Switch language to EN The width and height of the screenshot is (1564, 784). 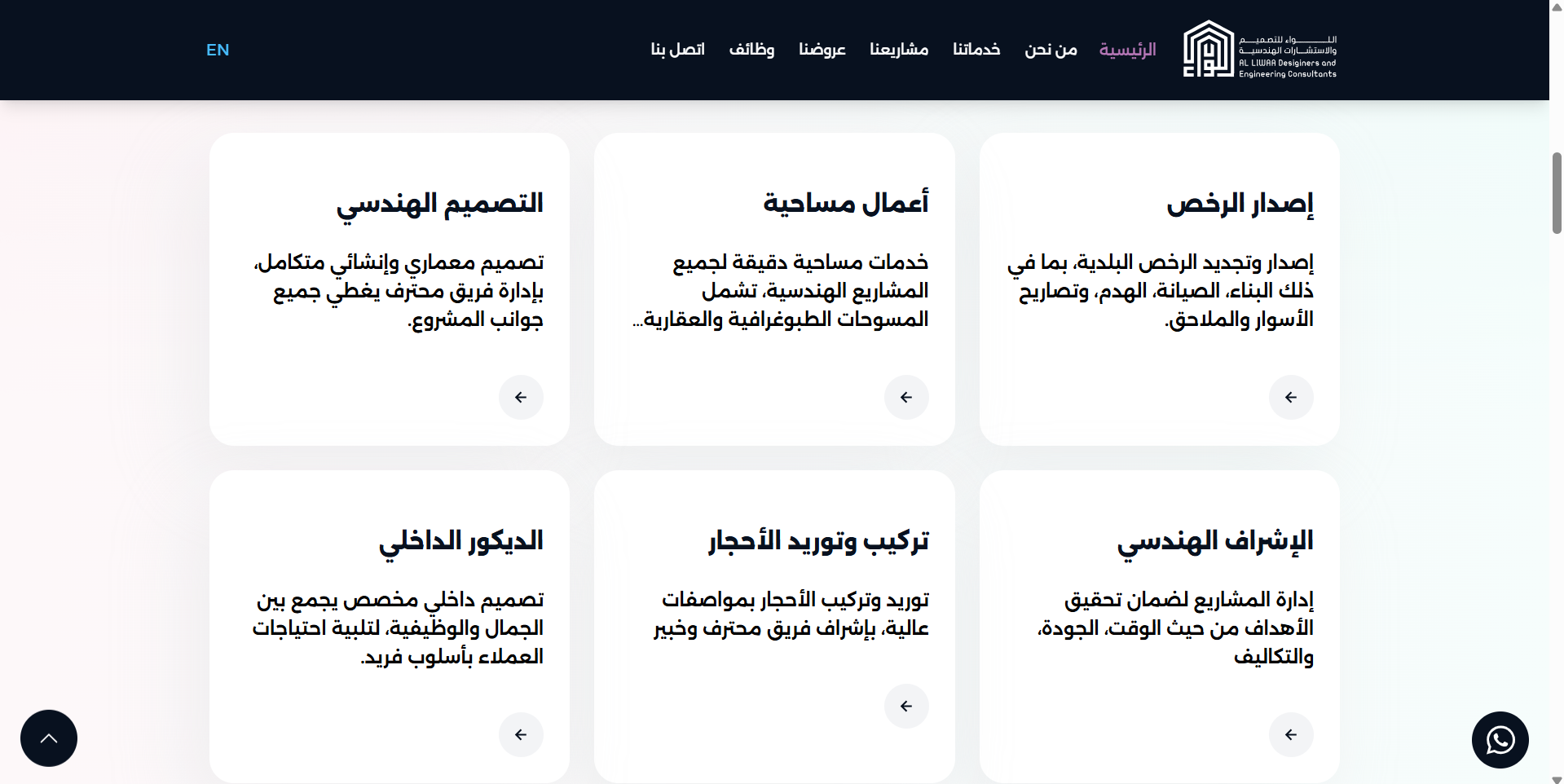click(218, 50)
